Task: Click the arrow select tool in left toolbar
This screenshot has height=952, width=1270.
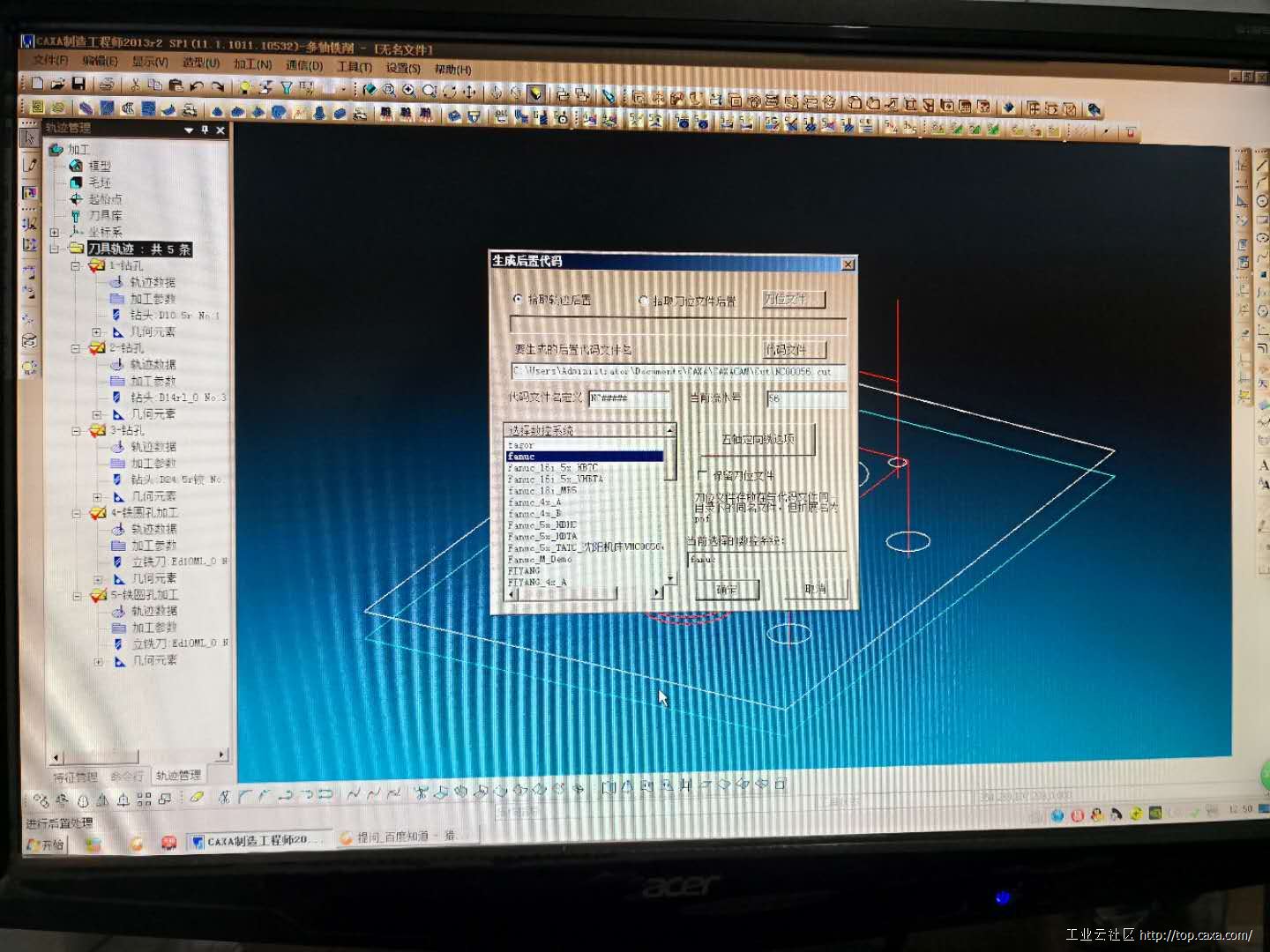Action: click(30, 138)
